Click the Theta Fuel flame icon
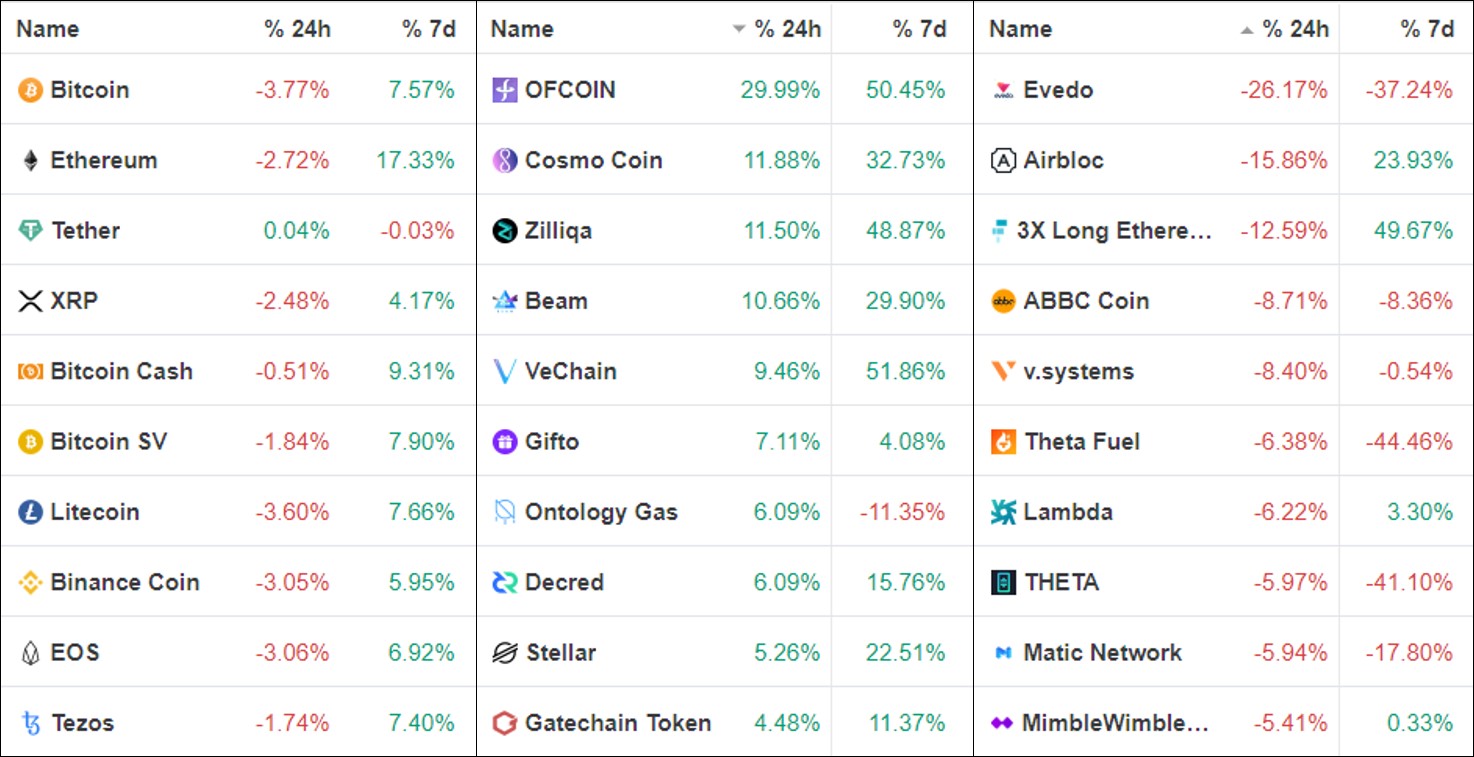1474x757 pixels. (1003, 441)
